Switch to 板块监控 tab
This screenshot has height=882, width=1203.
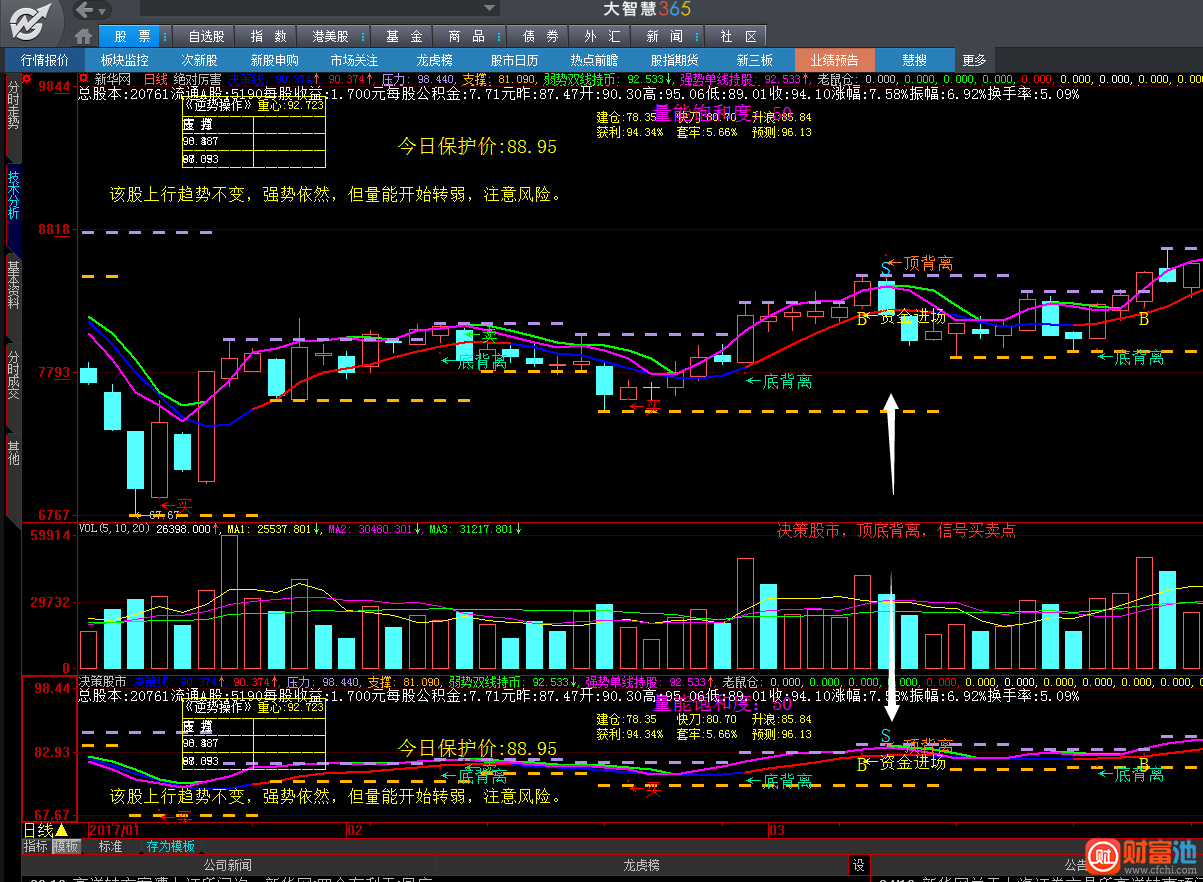125,60
